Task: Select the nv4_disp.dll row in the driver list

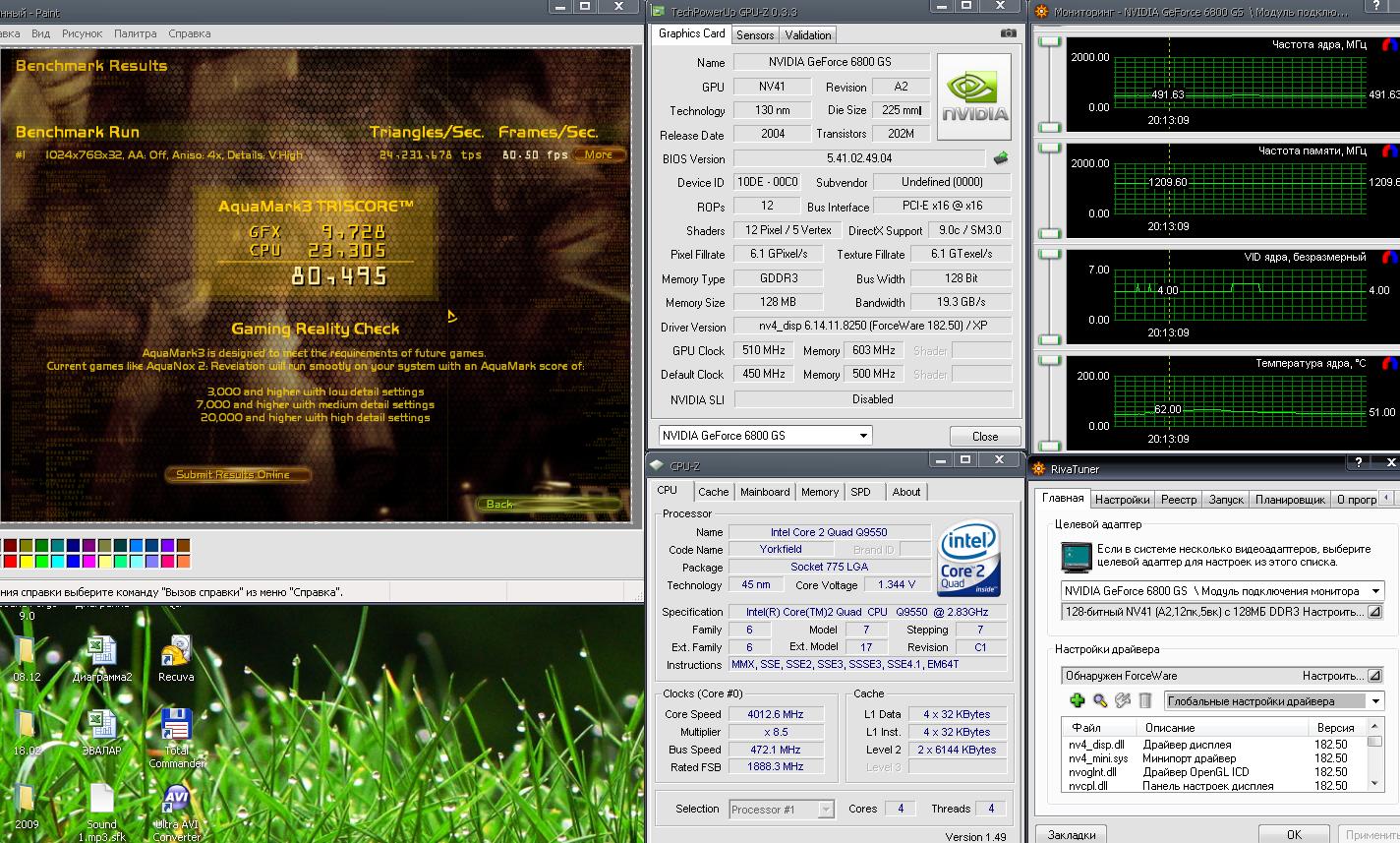Action: pos(1213,745)
